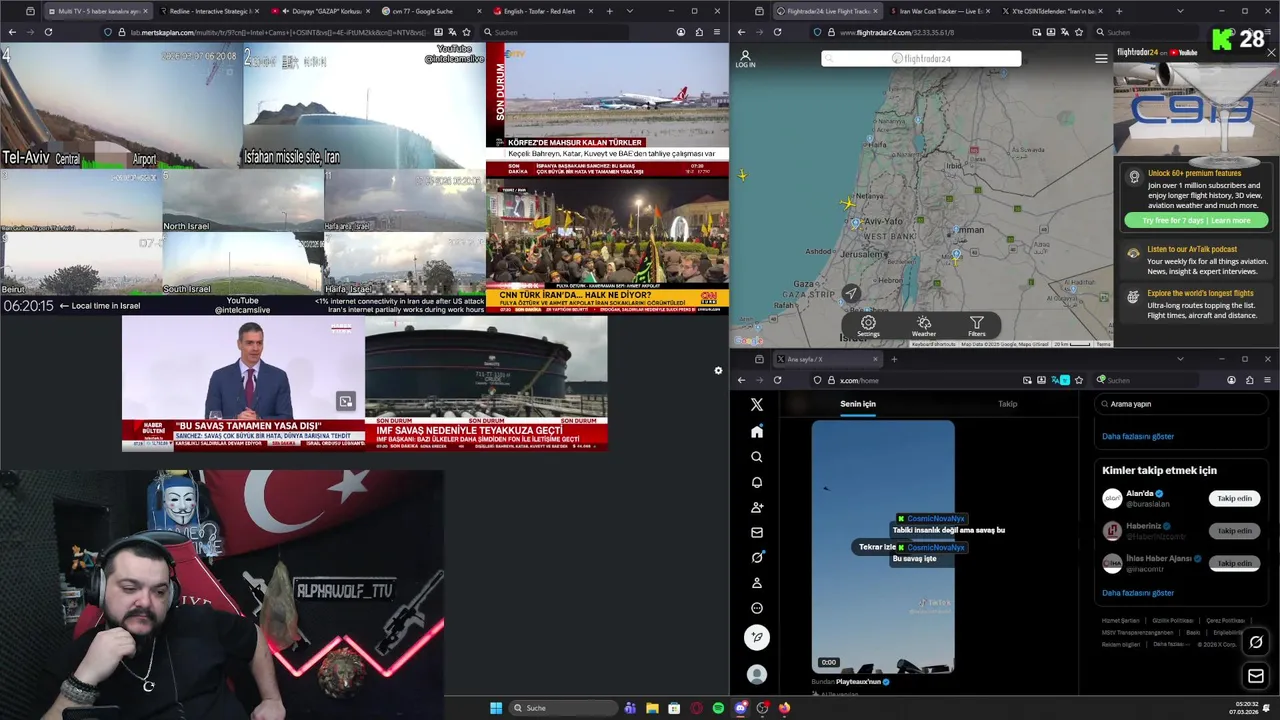Open Grok icon in X sidebar
1280x720 pixels.
tap(757, 557)
